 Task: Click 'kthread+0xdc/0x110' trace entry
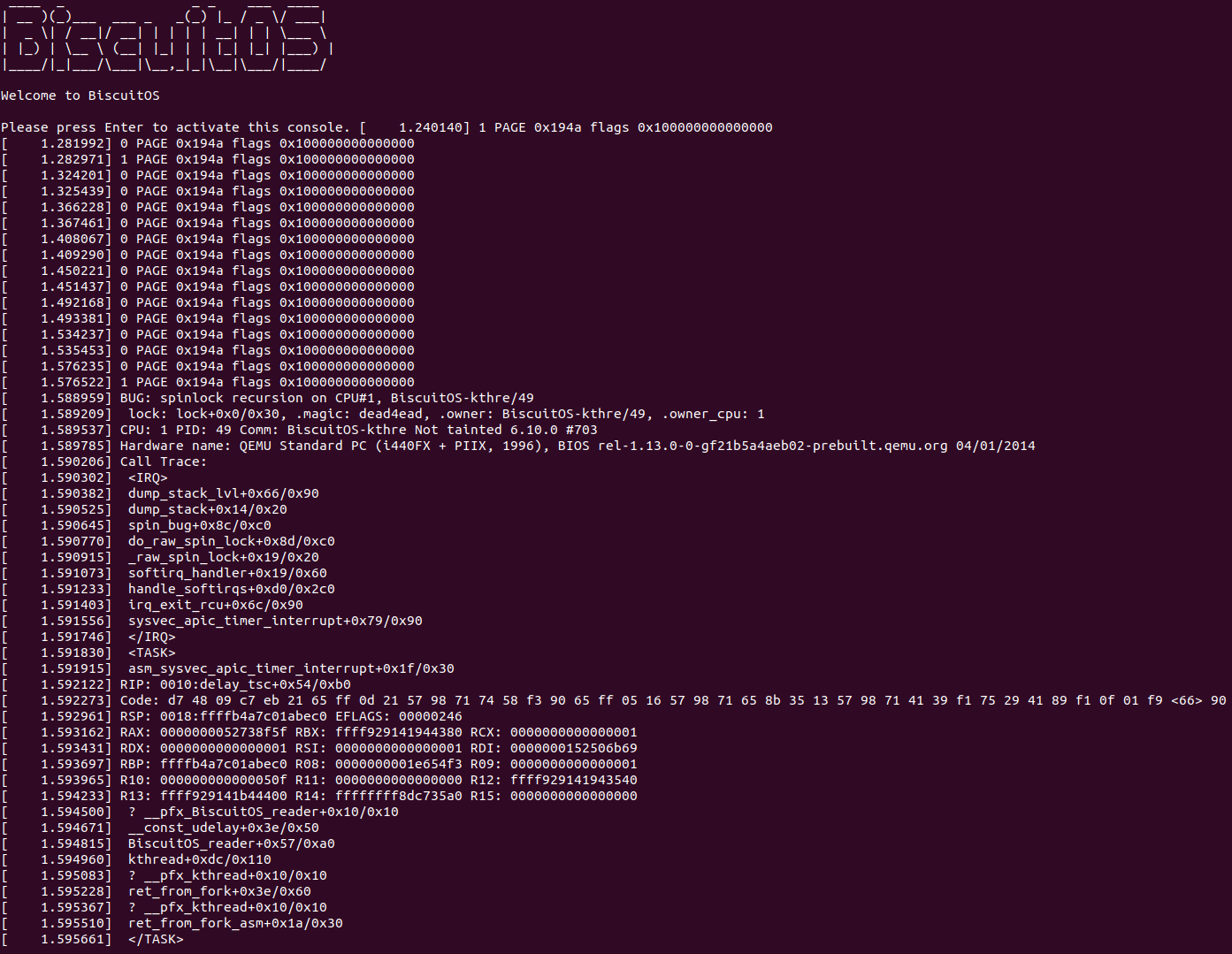coord(200,859)
